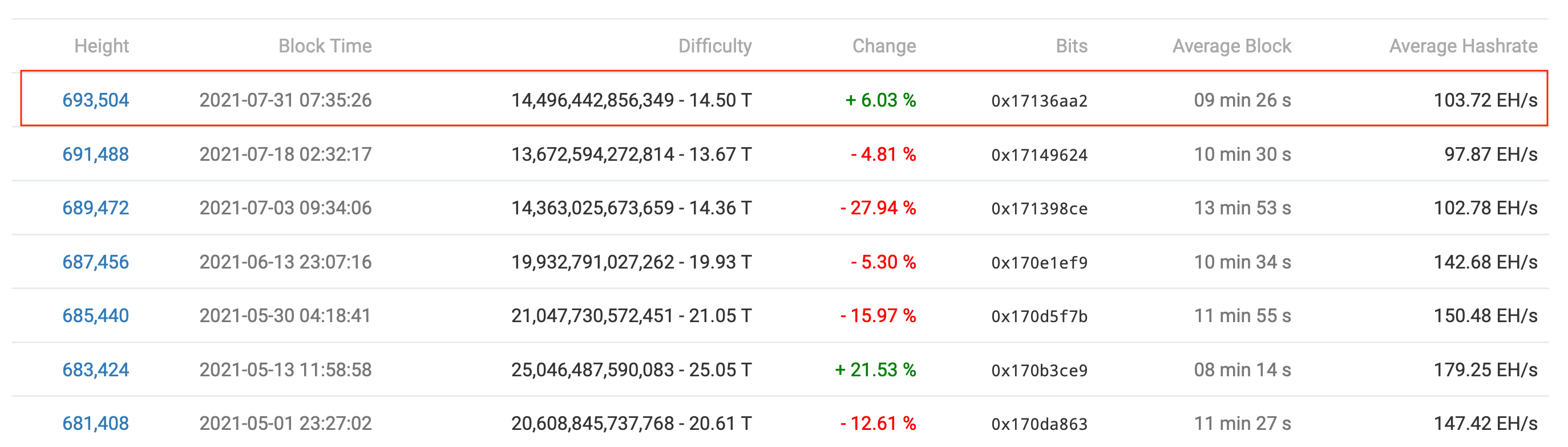Click the Average Hashrate column header
This screenshot has width=1568, height=447.
1464,46
